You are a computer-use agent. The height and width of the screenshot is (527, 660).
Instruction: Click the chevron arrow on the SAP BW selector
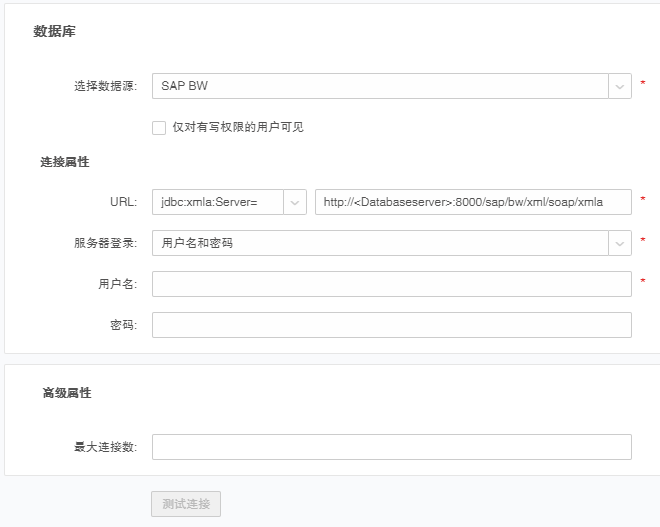(x=620, y=86)
